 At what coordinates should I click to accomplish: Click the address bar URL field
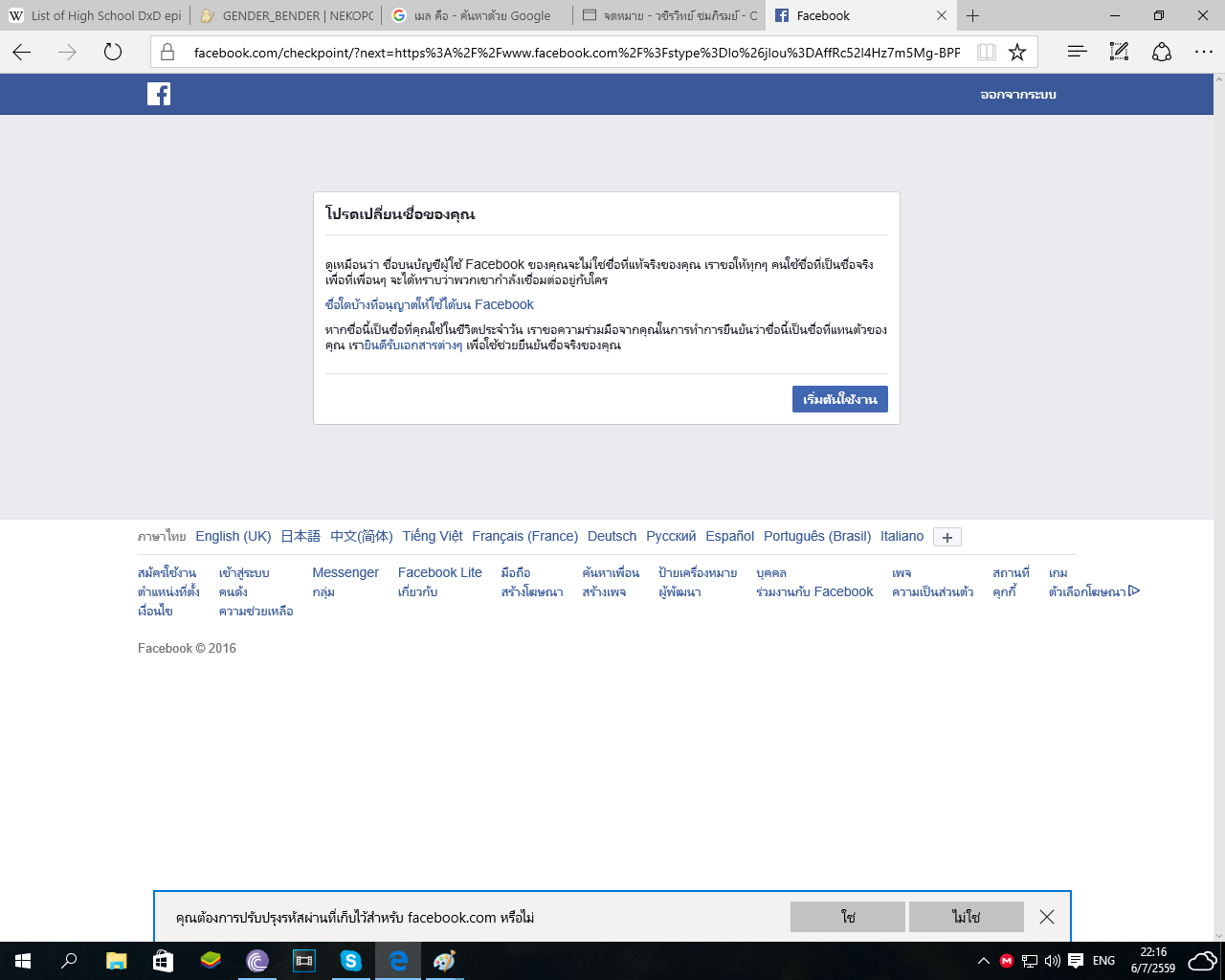click(x=577, y=53)
